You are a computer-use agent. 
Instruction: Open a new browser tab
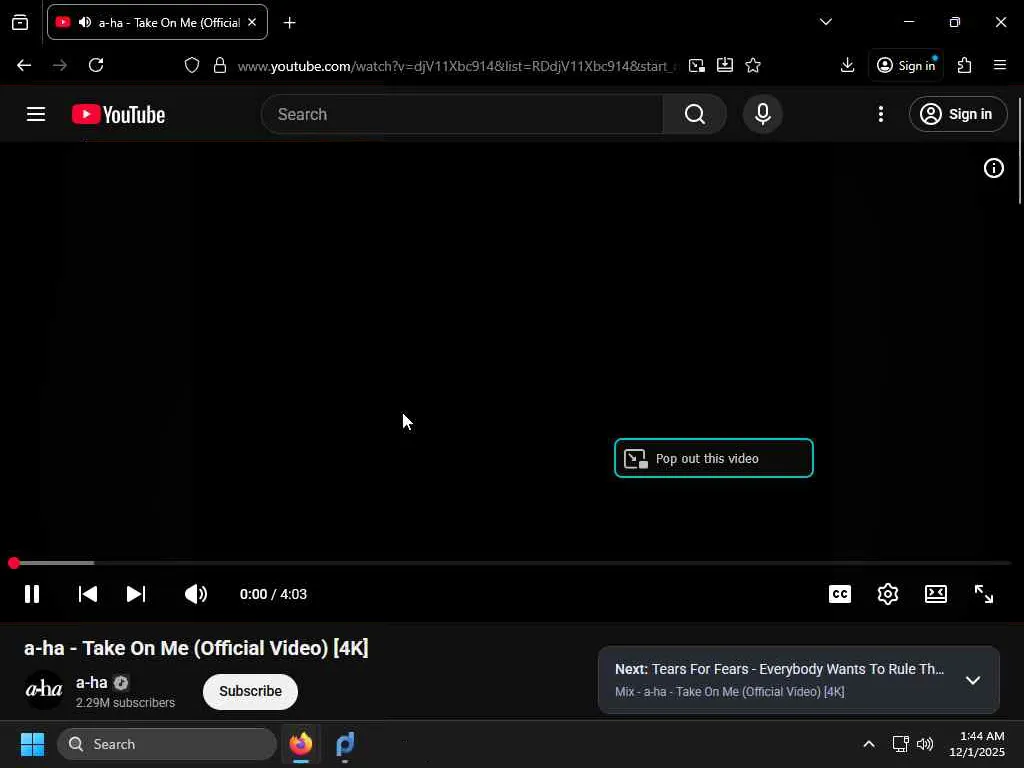(x=289, y=23)
